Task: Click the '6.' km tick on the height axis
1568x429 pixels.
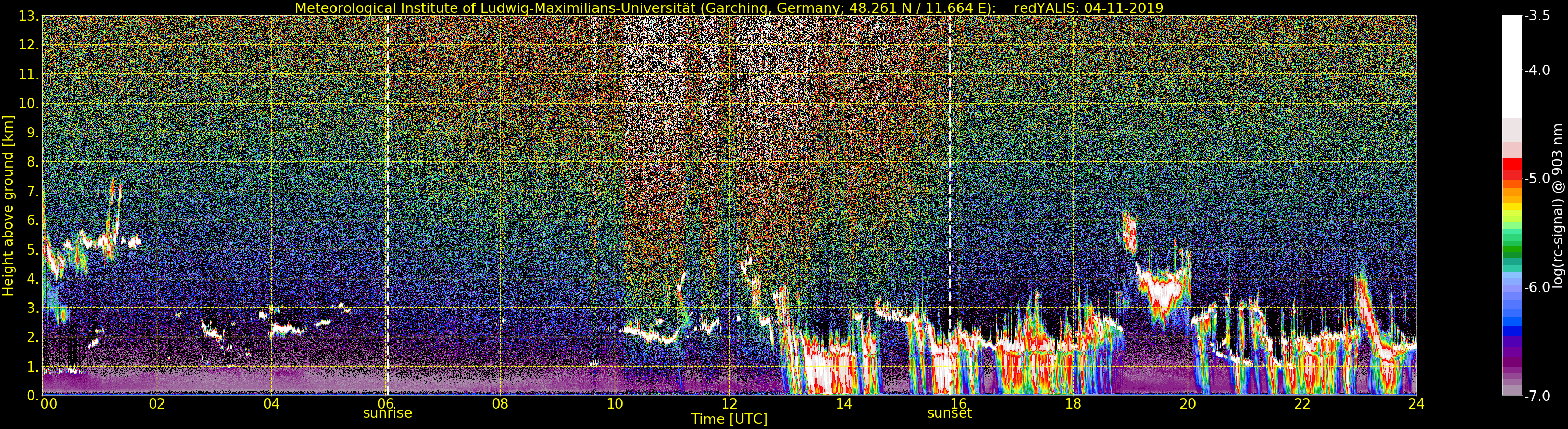Action: point(33,220)
